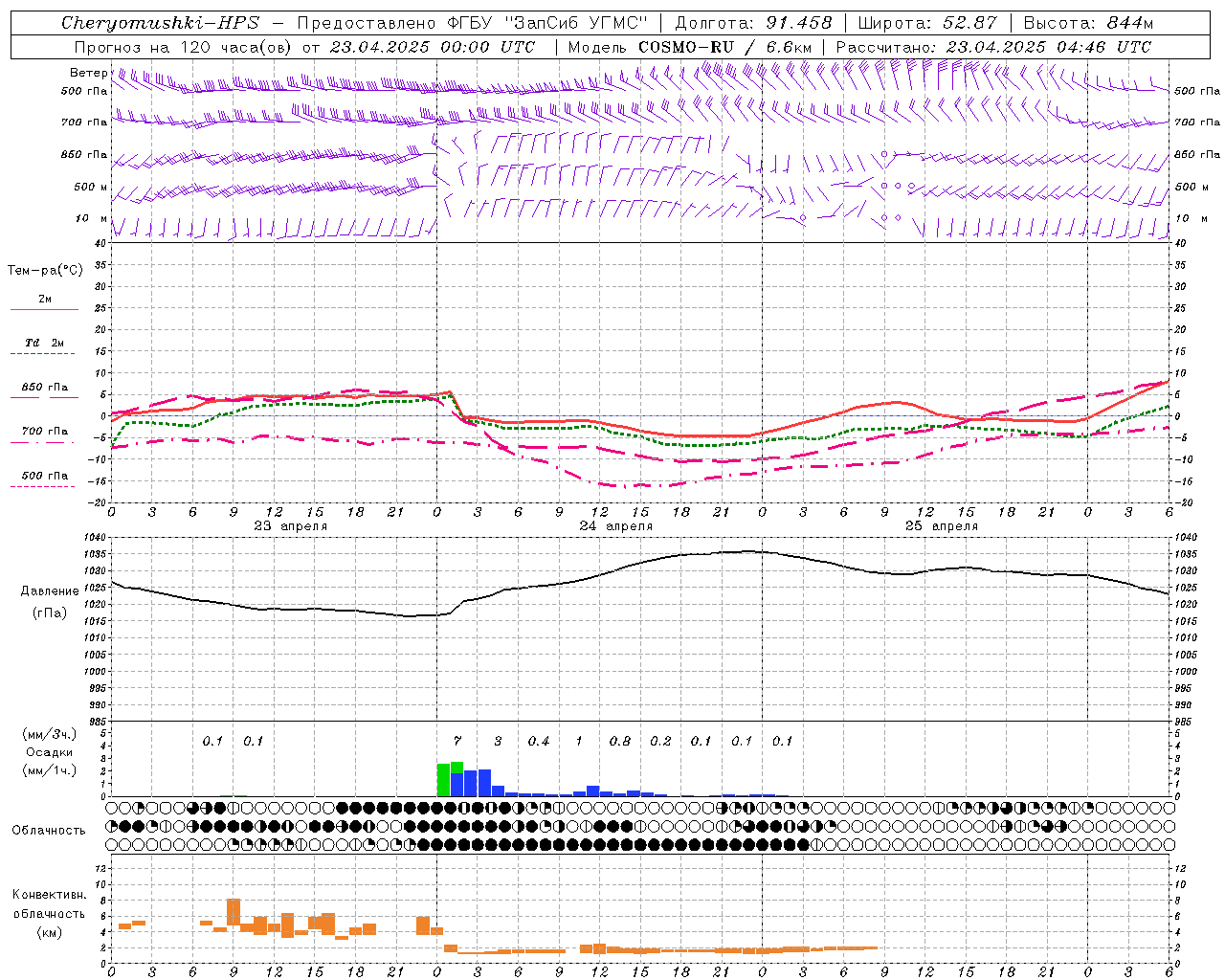
Task: Click the 'Рассчитано: 23.04.2025 04:46 UTC' timestamp
Action: click(x=993, y=47)
